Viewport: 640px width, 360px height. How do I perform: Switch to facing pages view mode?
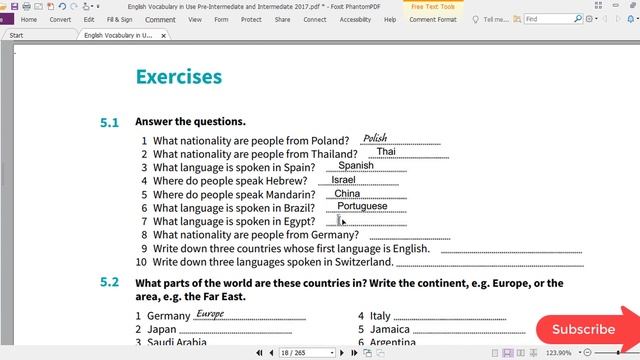pyautogui.click(x=520, y=353)
